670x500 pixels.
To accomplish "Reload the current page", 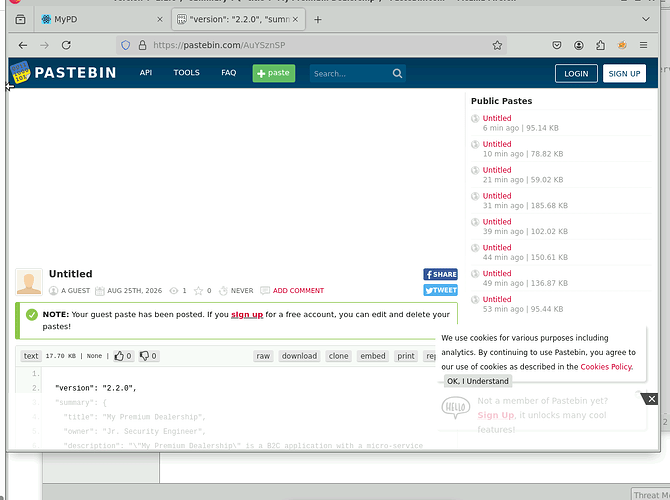I will 66,45.
